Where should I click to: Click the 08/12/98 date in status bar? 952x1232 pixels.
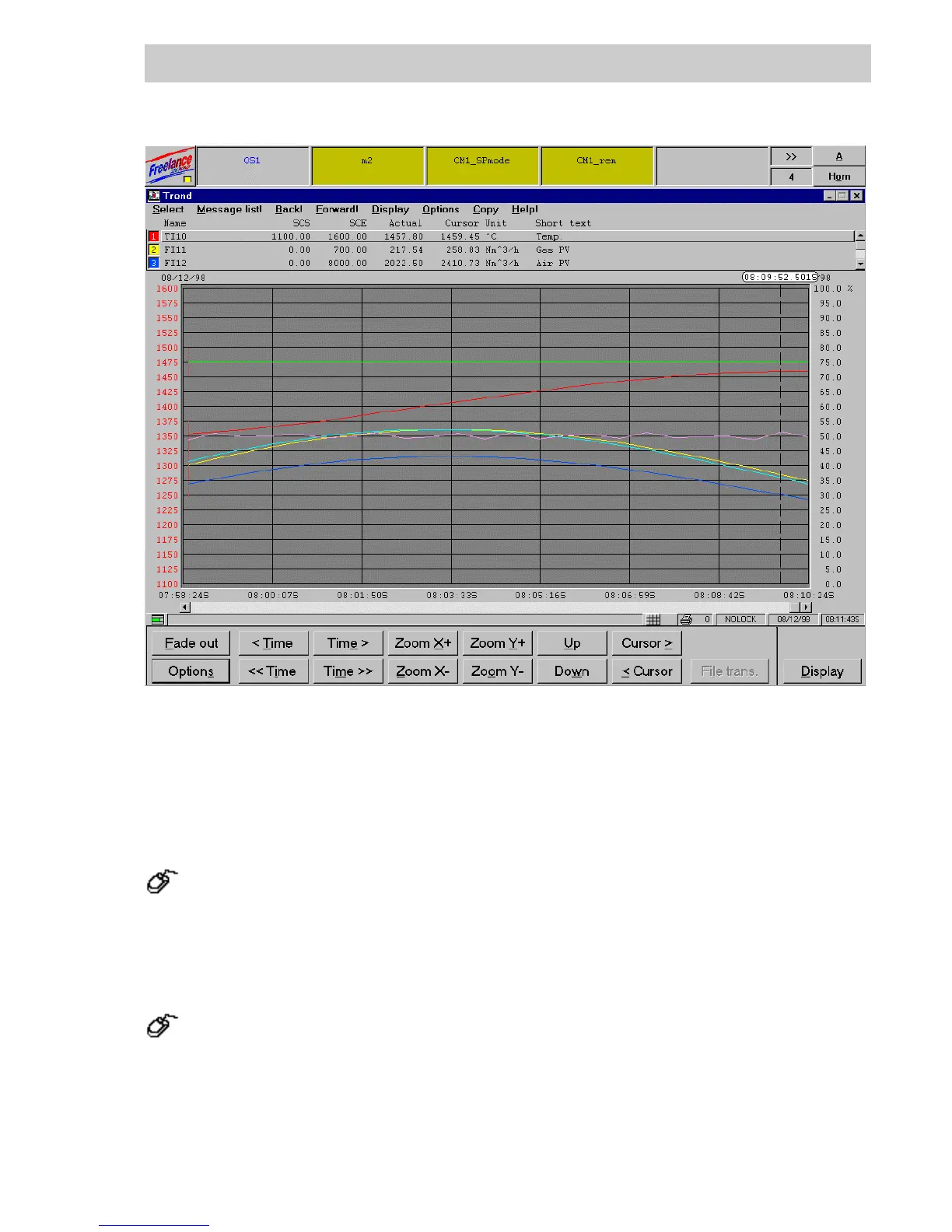793,620
